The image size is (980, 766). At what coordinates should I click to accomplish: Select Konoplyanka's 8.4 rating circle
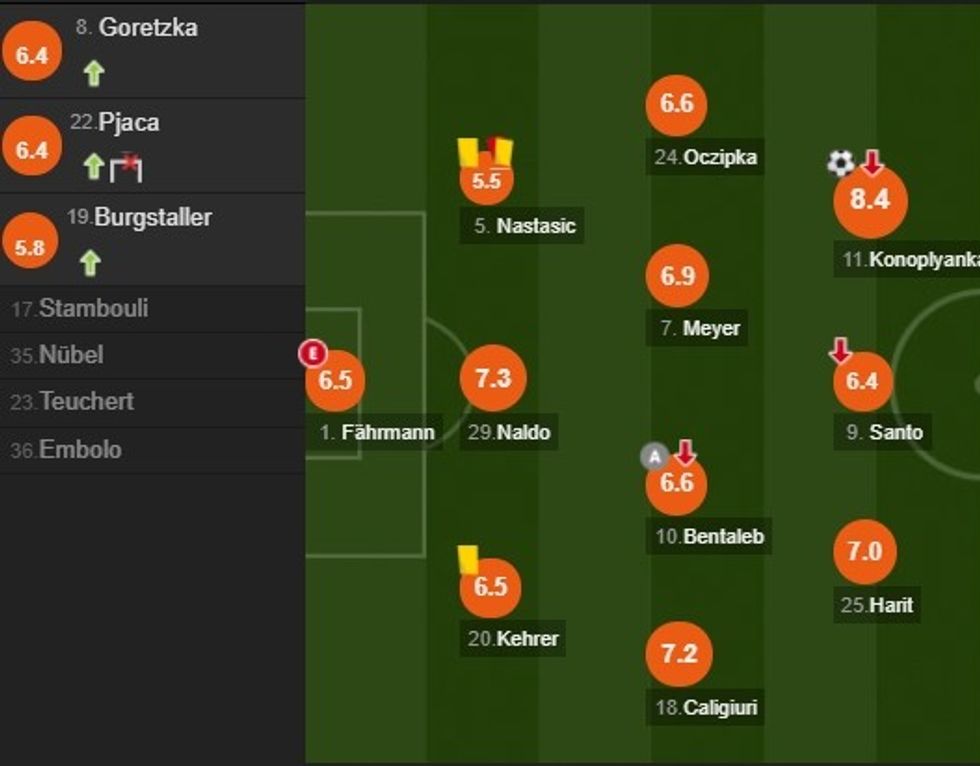click(x=870, y=200)
